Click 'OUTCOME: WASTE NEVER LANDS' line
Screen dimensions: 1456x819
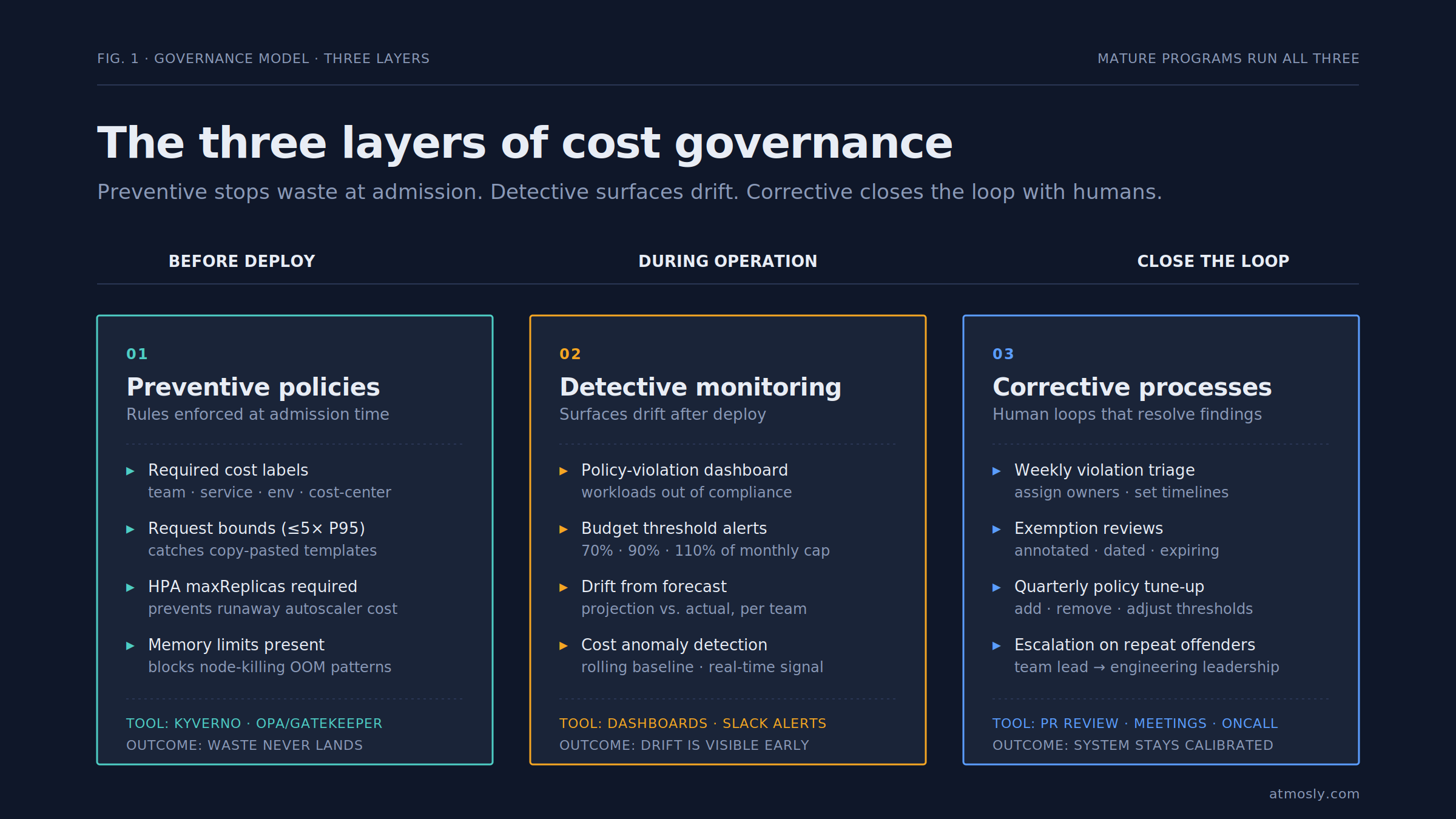click(x=244, y=746)
